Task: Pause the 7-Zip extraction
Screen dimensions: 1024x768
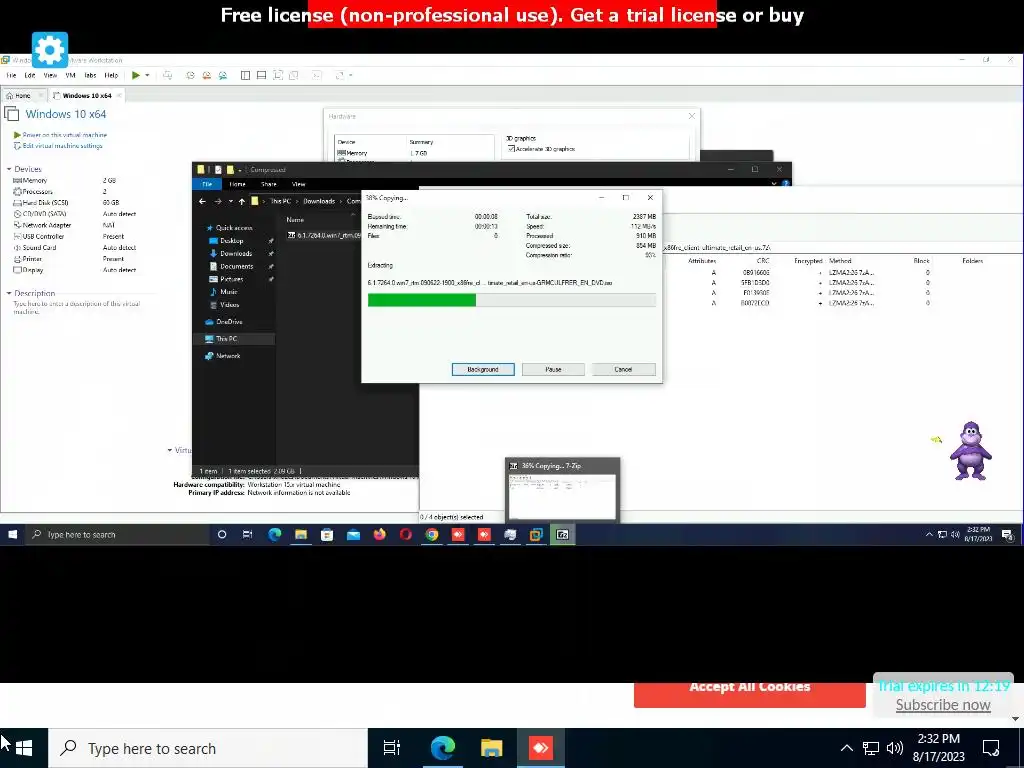Action: [x=553, y=370]
